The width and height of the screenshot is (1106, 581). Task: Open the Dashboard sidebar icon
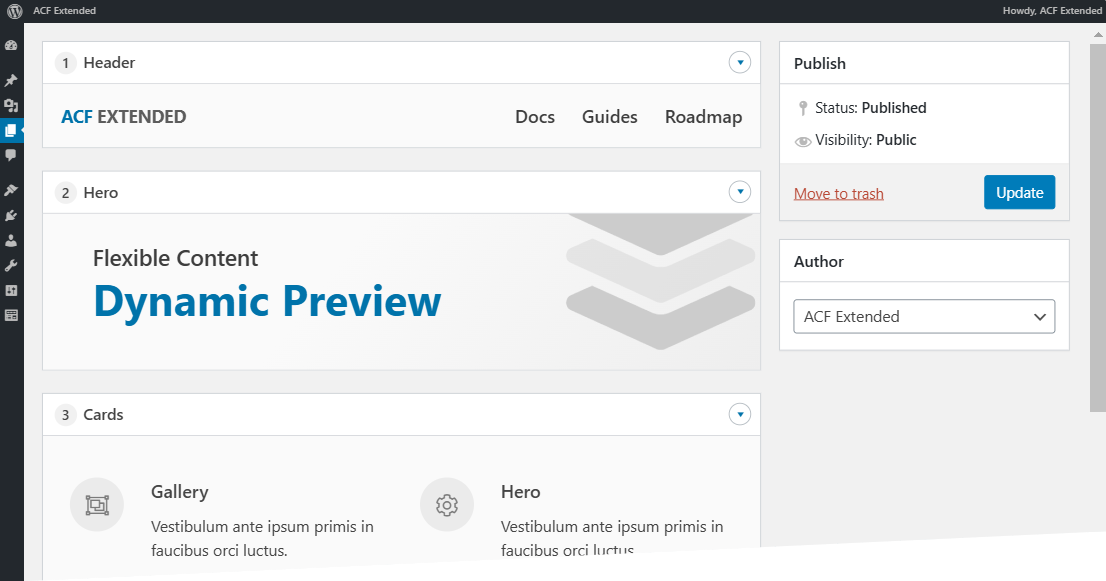point(11,46)
